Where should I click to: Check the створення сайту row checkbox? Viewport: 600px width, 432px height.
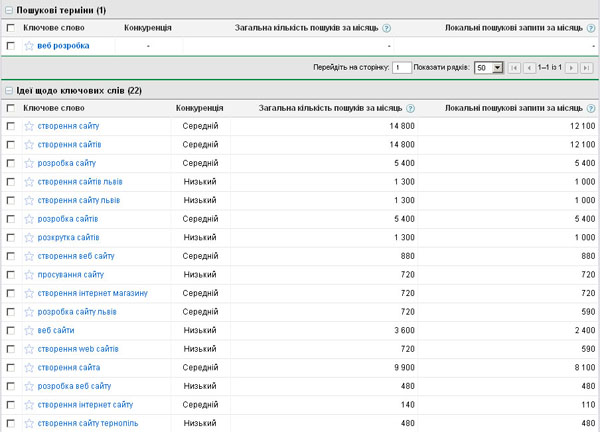click(x=11, y=126)
